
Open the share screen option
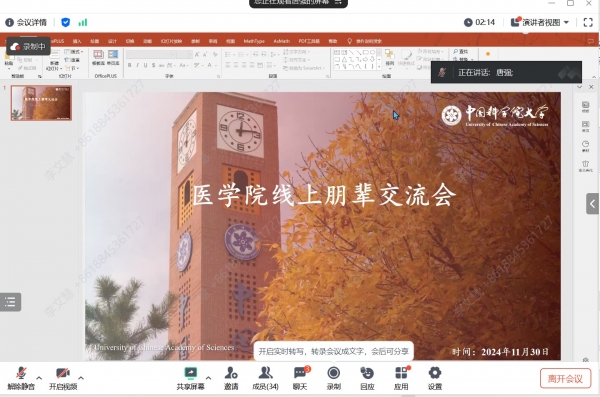tap(190, 378)
